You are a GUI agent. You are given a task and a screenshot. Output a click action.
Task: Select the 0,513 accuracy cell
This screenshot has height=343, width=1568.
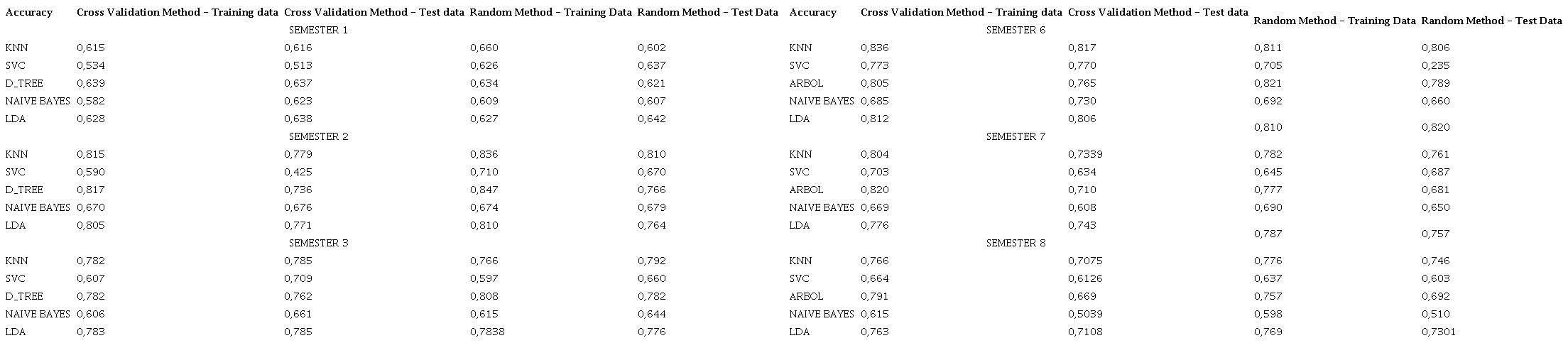[x=298, y=66]
